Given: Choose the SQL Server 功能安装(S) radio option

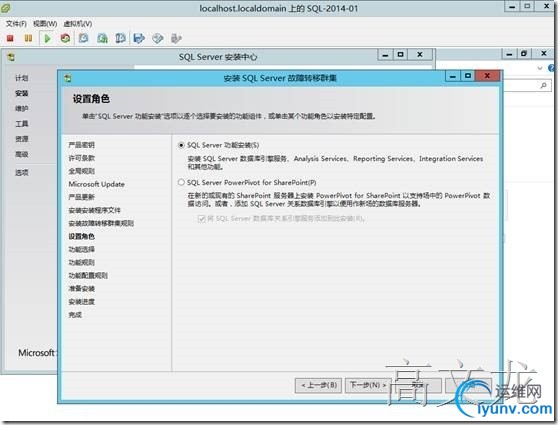Looking at the screenshot, I should click(x=181, y=145).
